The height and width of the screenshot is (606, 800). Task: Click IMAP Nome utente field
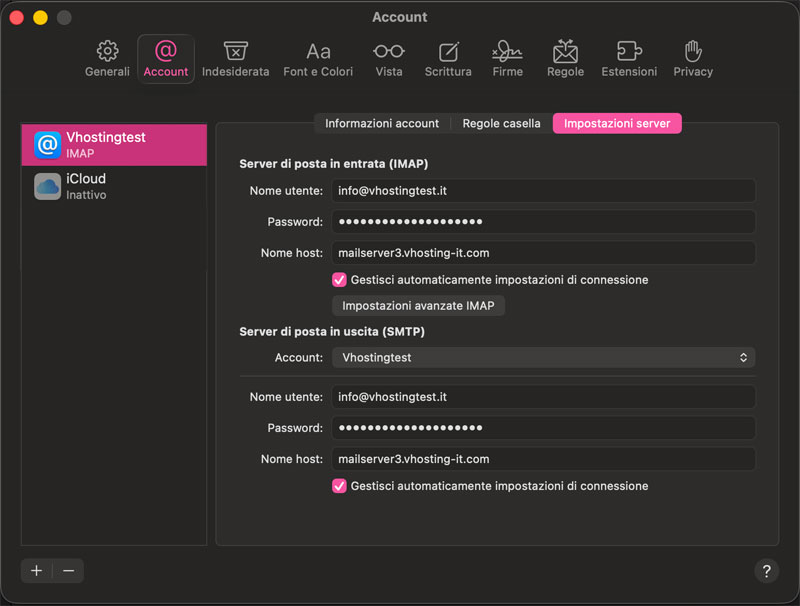[543, 191]
